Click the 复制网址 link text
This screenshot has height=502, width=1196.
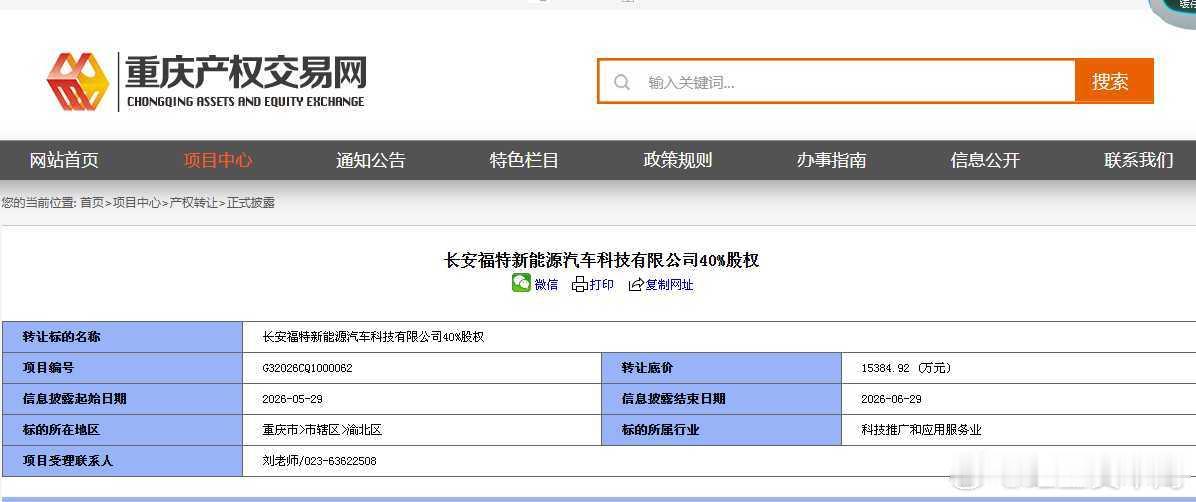coord(670,285)
